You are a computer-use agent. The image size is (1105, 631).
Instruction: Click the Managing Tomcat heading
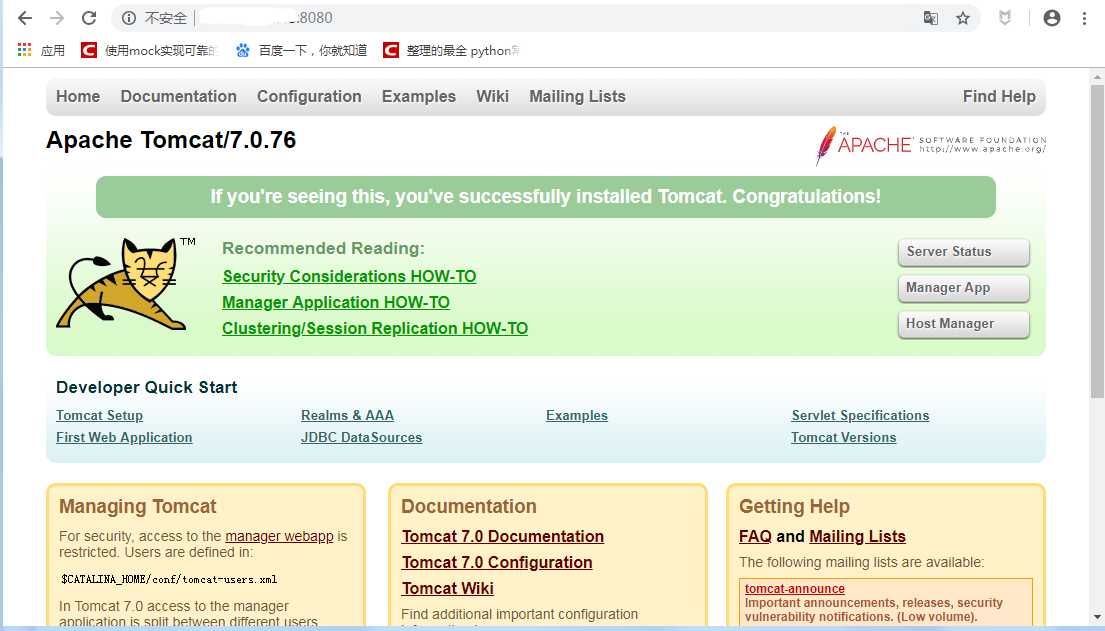coord(137,506)
